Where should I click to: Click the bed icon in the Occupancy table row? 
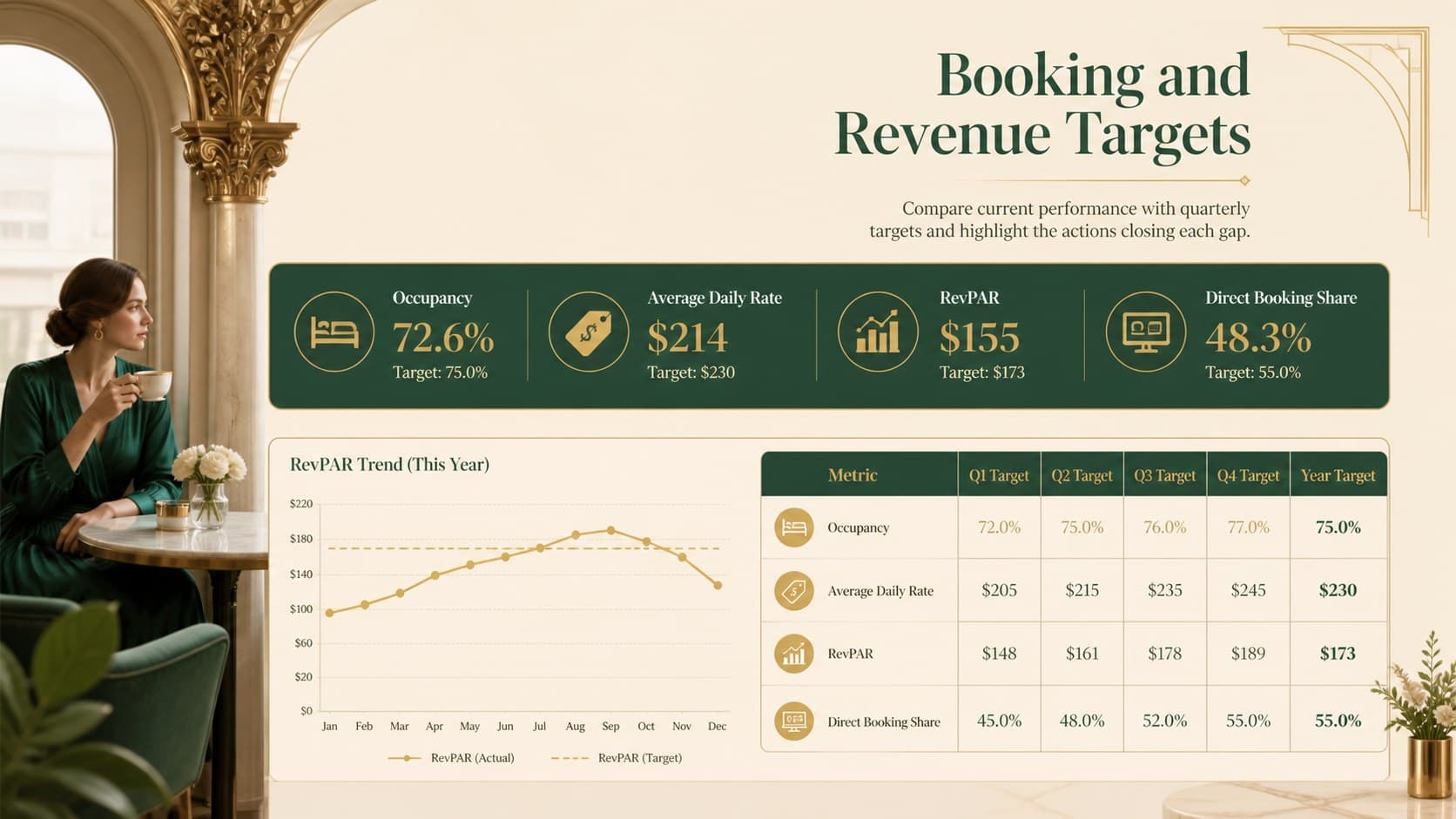pyautogui.click(x=794, y=527)
